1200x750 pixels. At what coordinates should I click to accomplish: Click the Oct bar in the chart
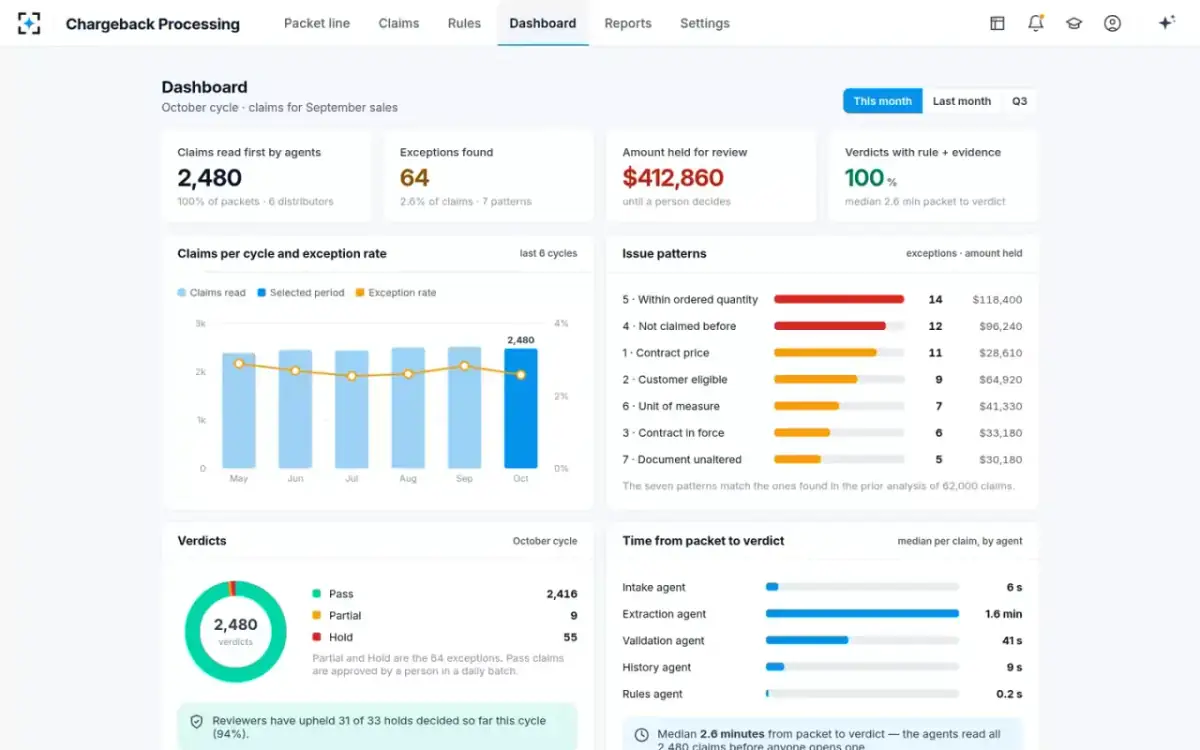[x=521, y=408]
